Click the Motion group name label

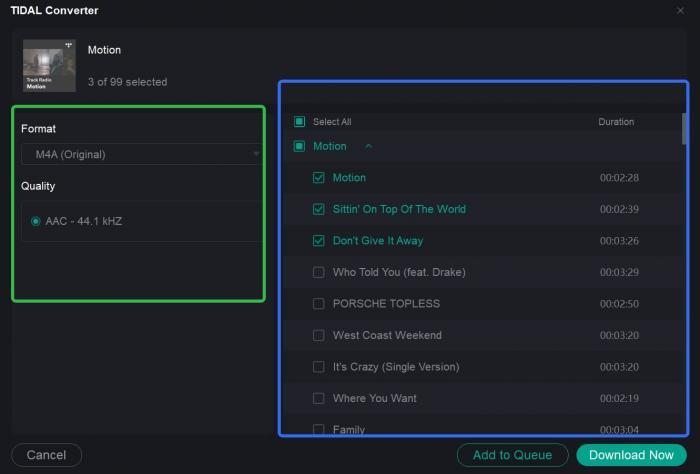pos(329,146)
